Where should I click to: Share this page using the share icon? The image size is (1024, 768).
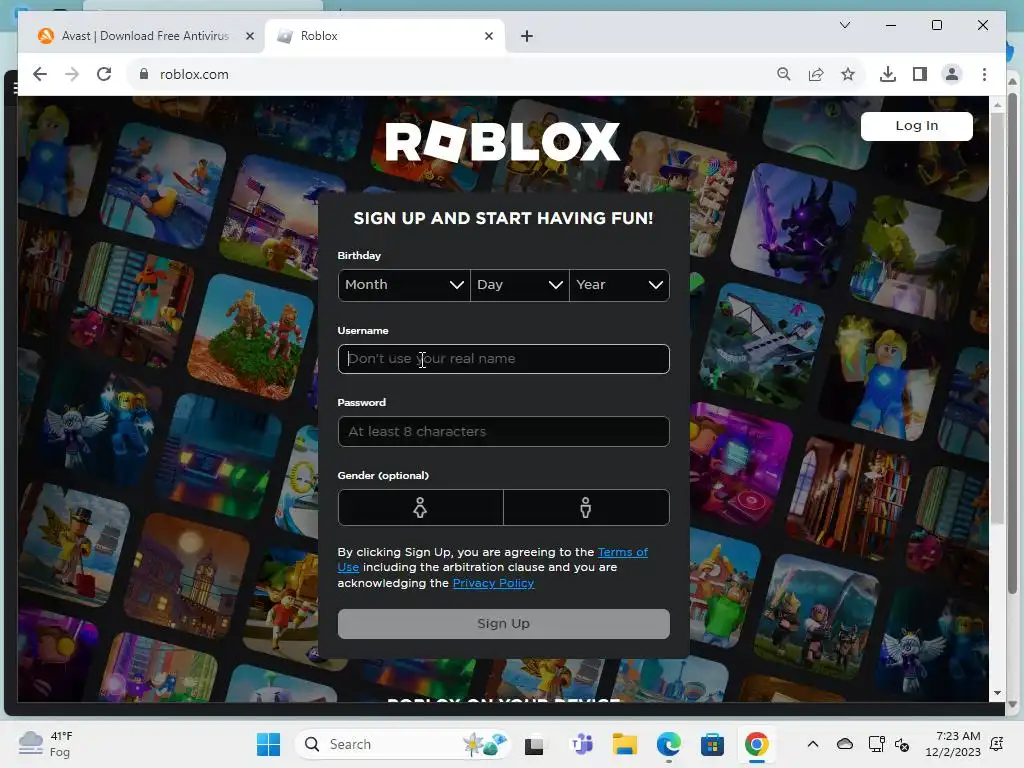(816, 74)
